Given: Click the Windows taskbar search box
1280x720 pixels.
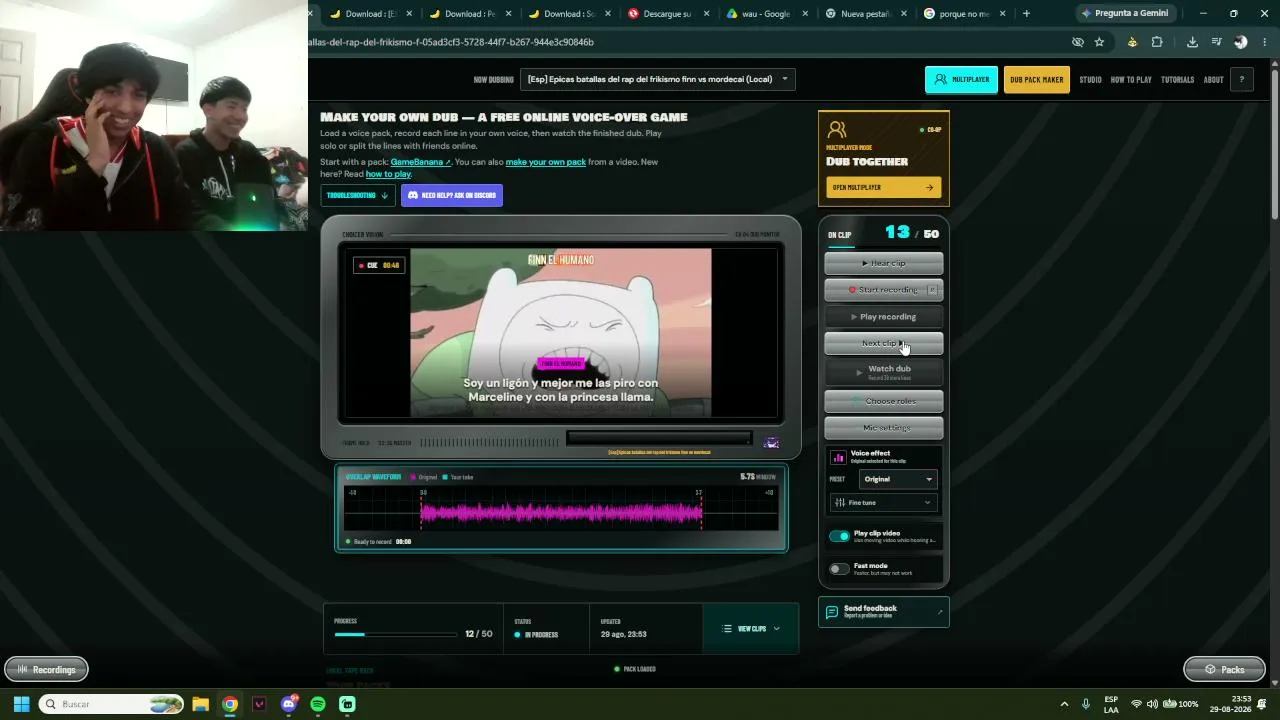Looking at the screenshot, I should [111, 704].
